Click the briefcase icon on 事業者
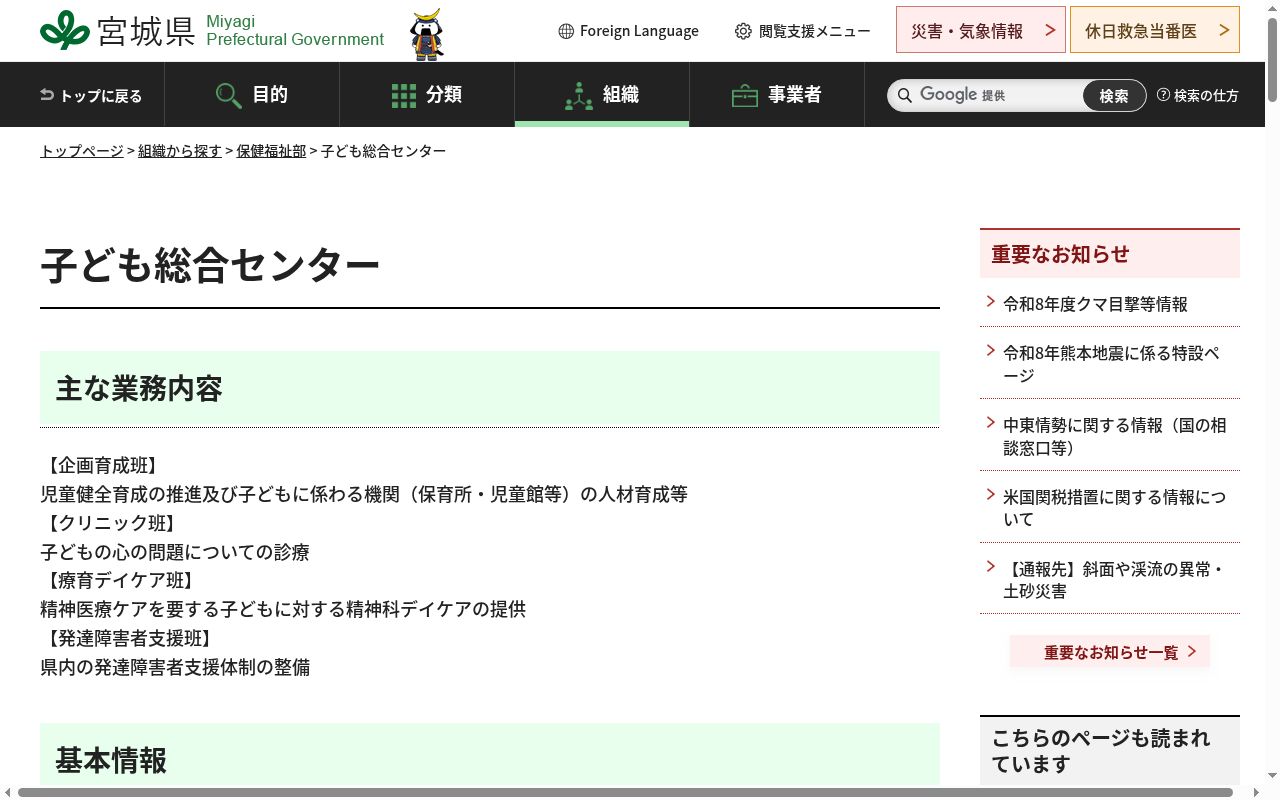The width and height of the screenshot is (1280, 800). (x=745, y=95)
